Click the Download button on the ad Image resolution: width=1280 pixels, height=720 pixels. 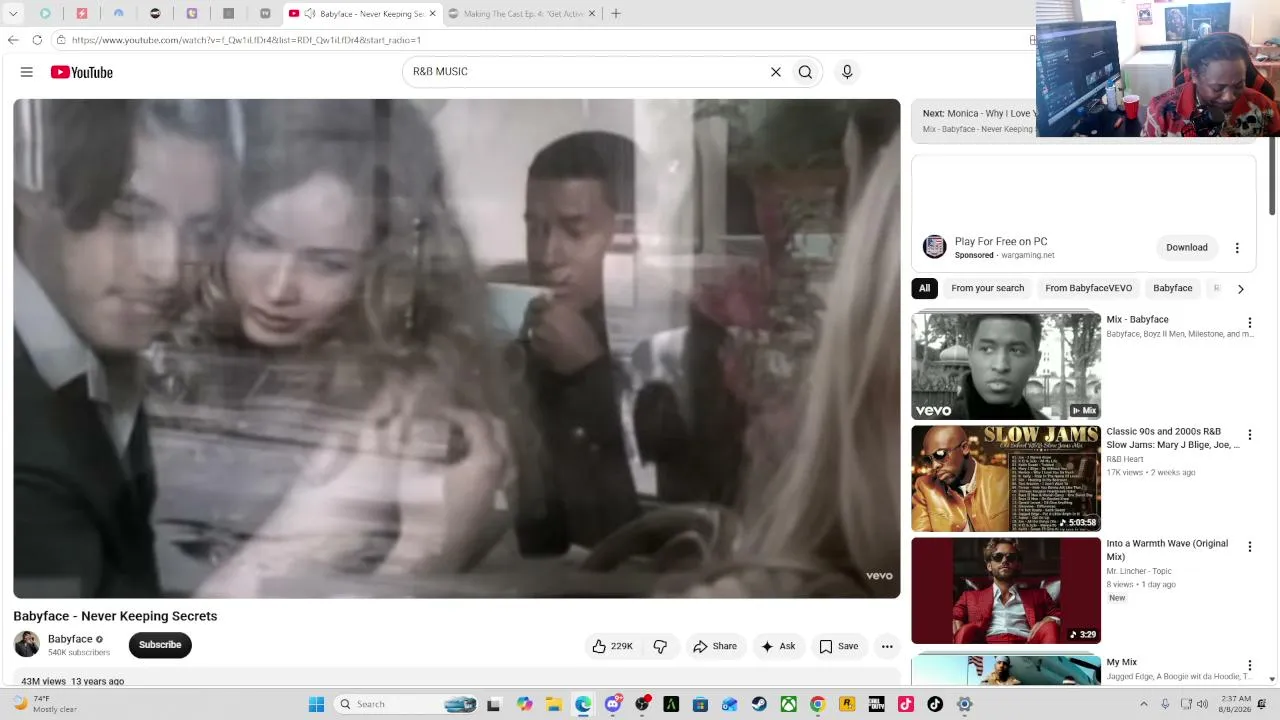click(1187, 248)
